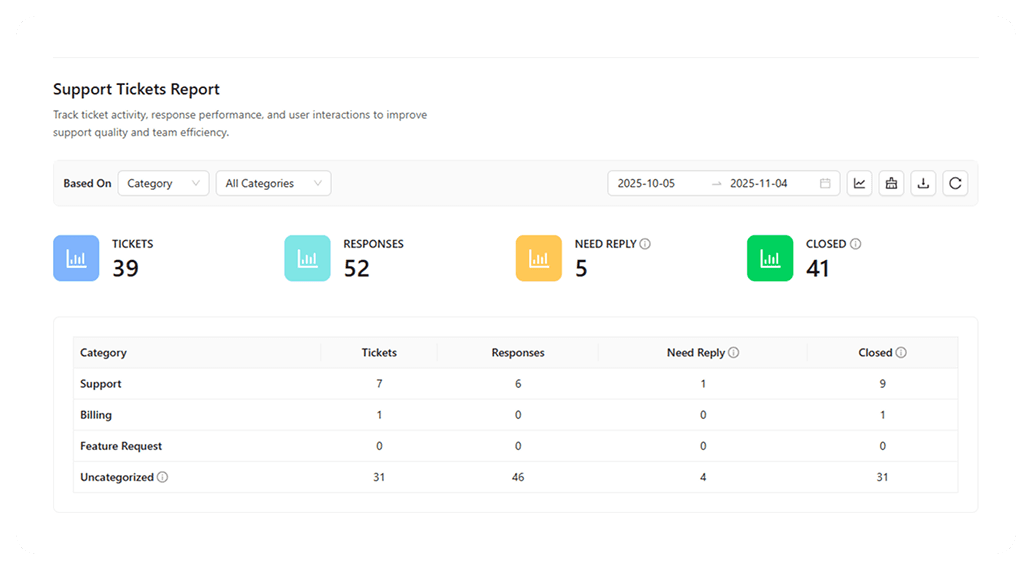Click info icon in Closed column header
The height and width of the screenshot is (570, 1032).
click(901, 353)
